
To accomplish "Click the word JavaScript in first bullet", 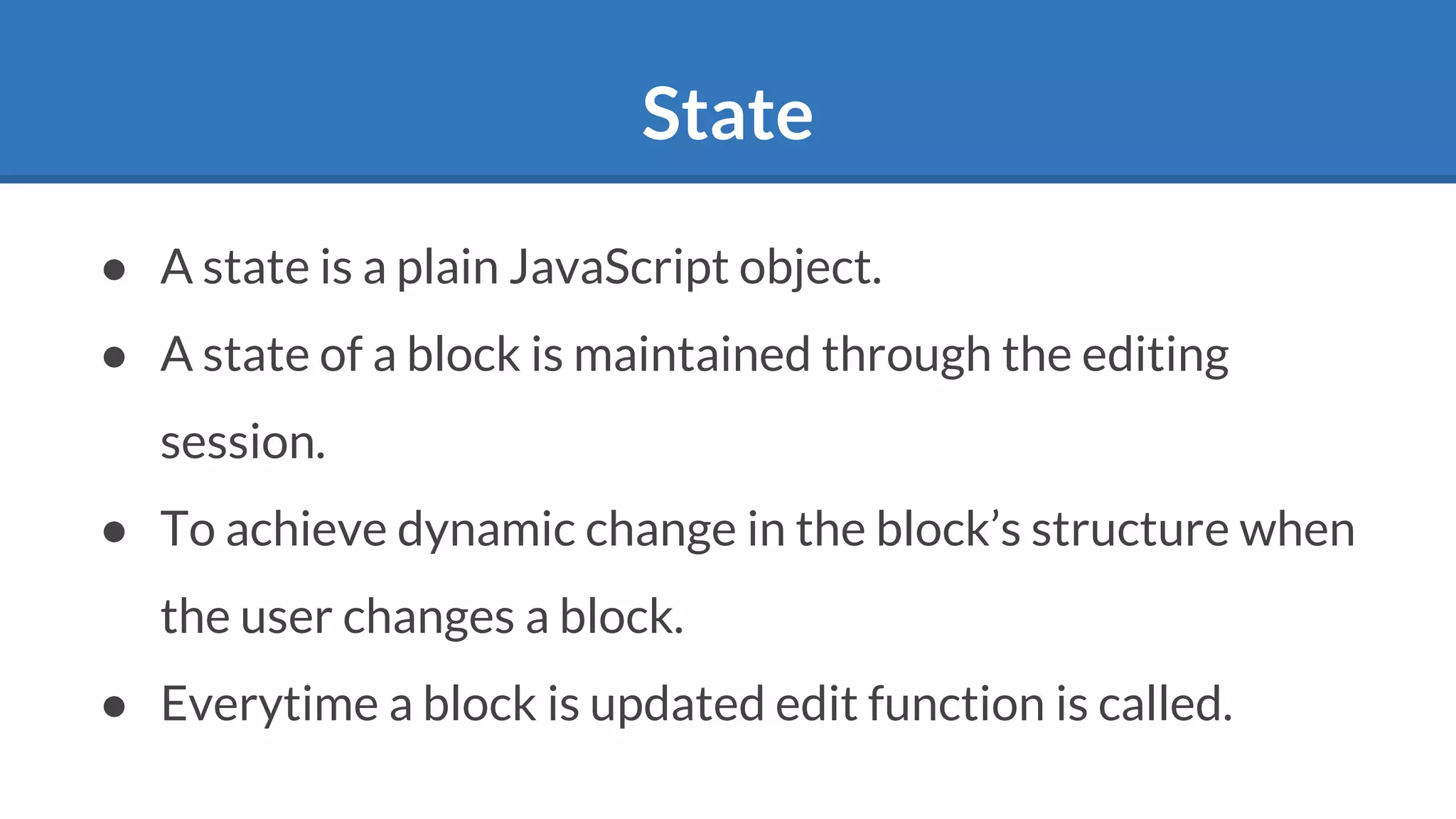I will [619, 269].
